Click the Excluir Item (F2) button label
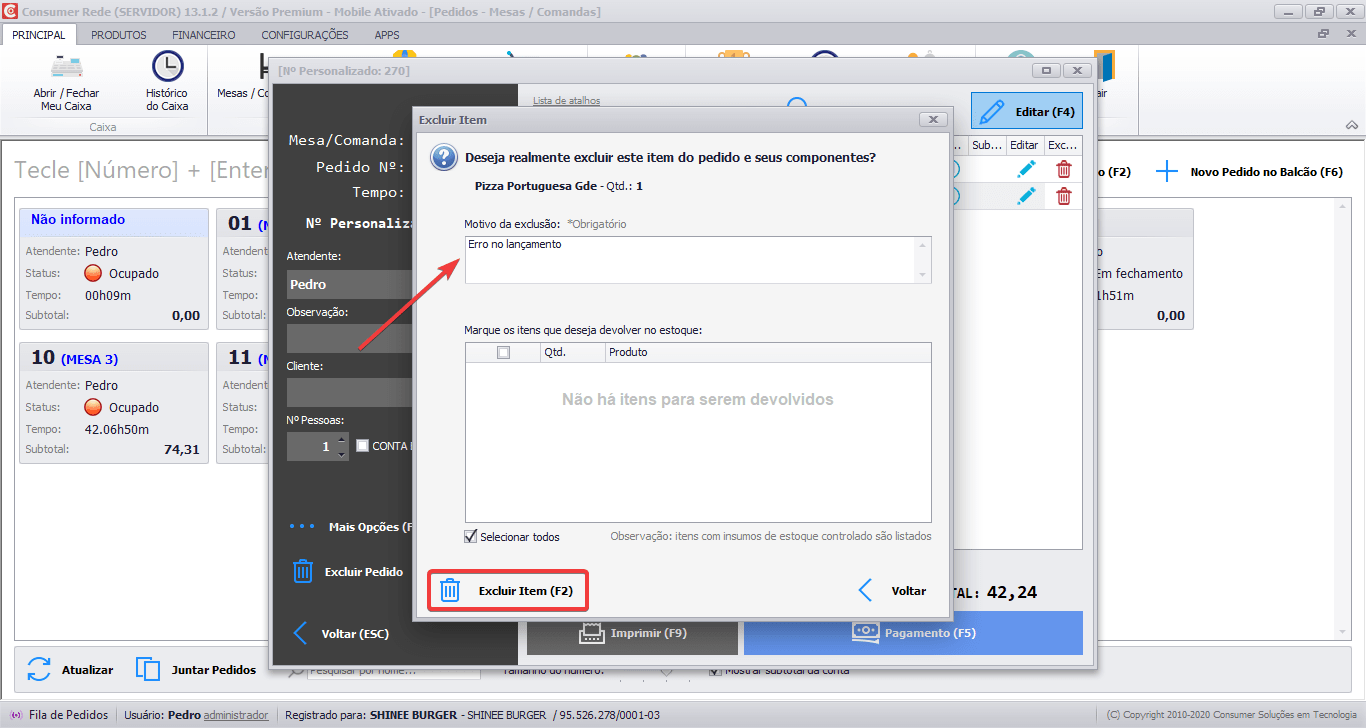This screenshot has width=1366, height=728. [x=526, y=591]
